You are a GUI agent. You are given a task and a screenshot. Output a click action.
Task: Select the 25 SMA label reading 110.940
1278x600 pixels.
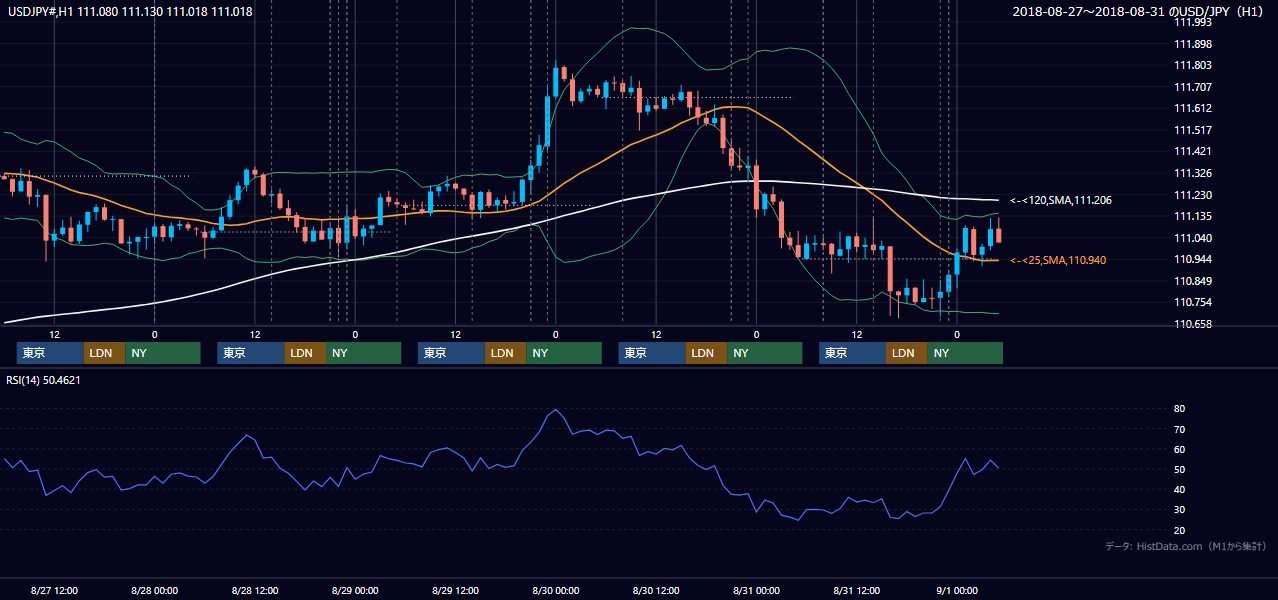click(1060, 260)
